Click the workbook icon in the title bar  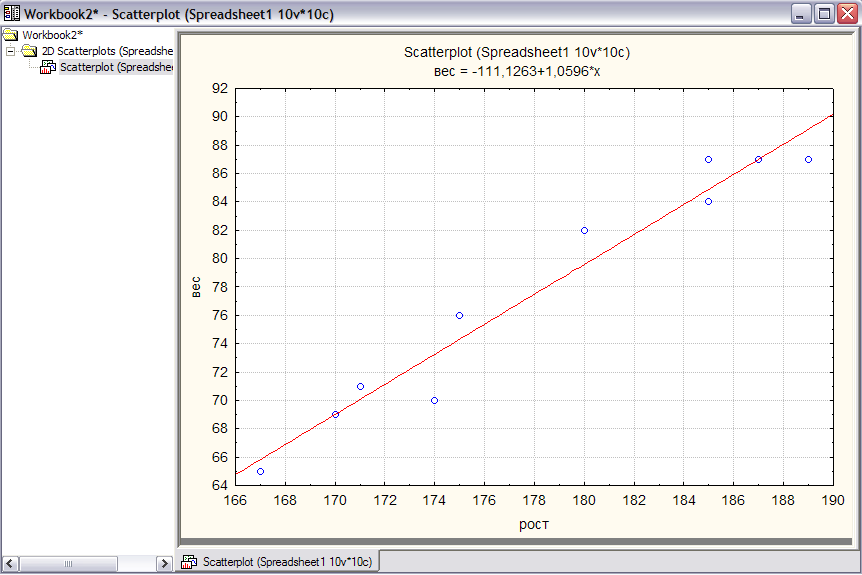[x=12, y=13]
